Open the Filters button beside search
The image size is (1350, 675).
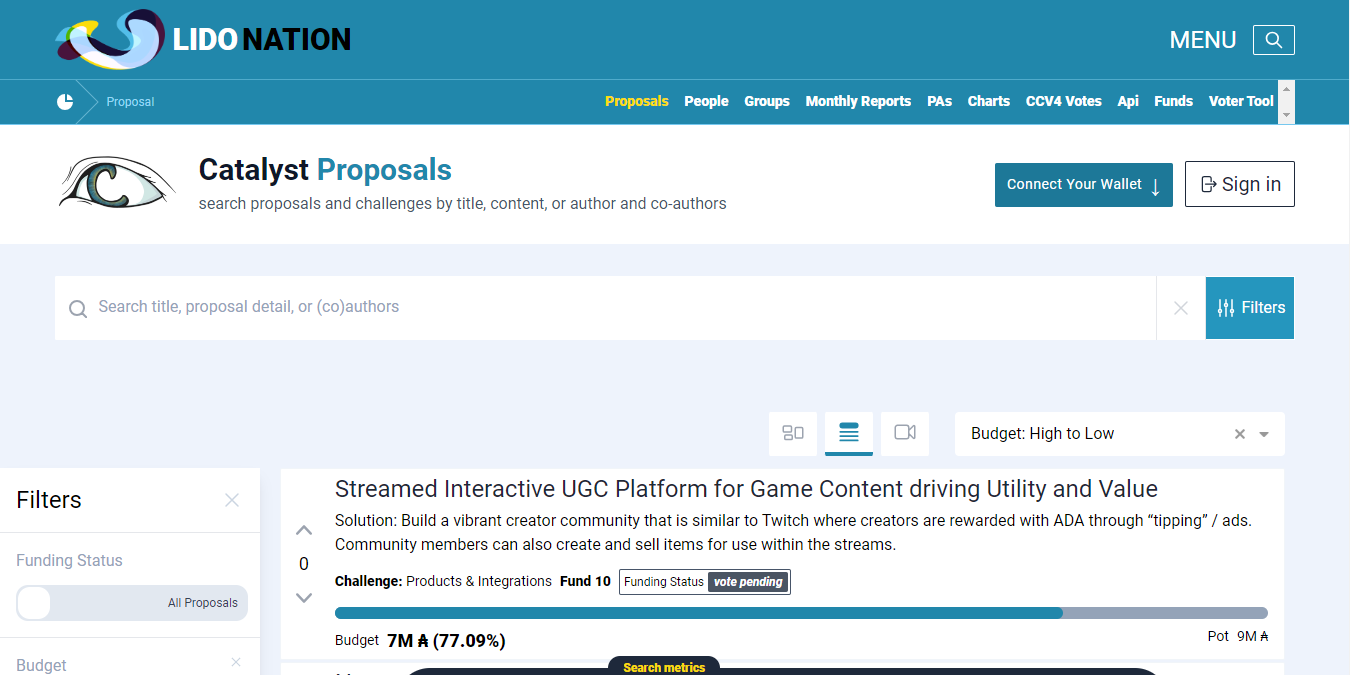tap(1250, 308)
